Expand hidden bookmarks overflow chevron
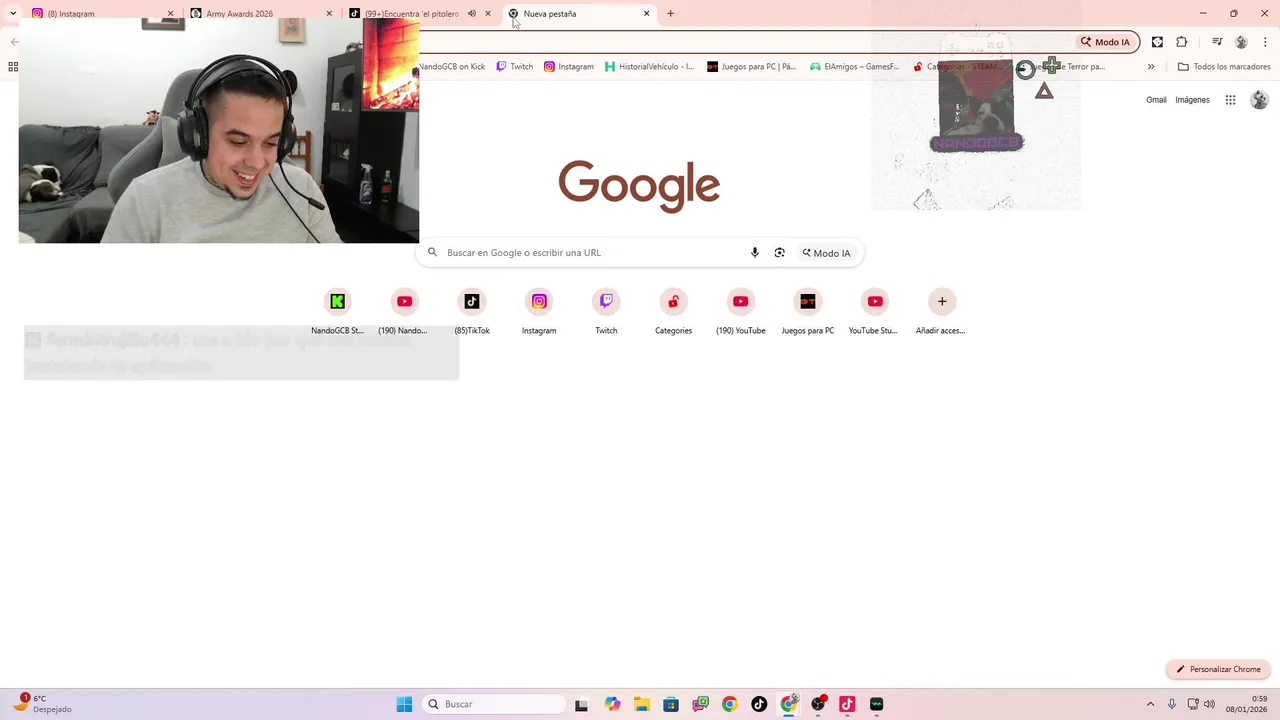Screen dimensions: 1280x720 point(1151,67)
